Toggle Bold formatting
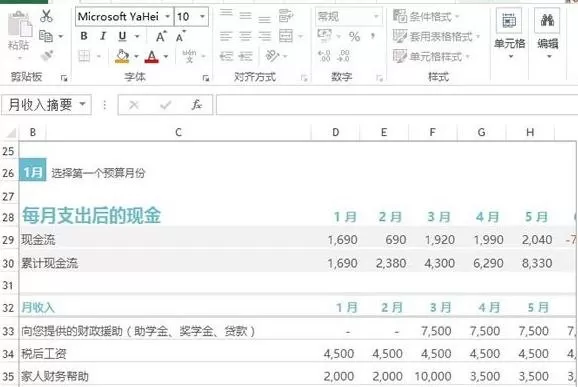The image size is (578, 387). click(x=84, y=36)
